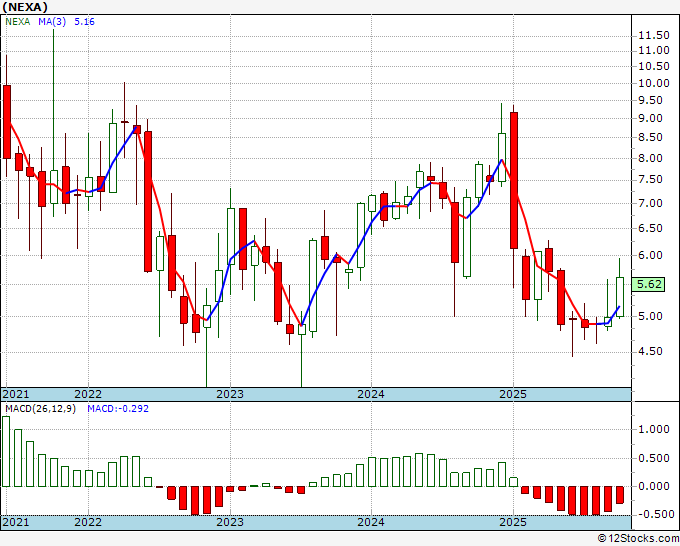Click the 0.500 MACD axis label
This screenshot has width=680, height=546.
point(654,458)
